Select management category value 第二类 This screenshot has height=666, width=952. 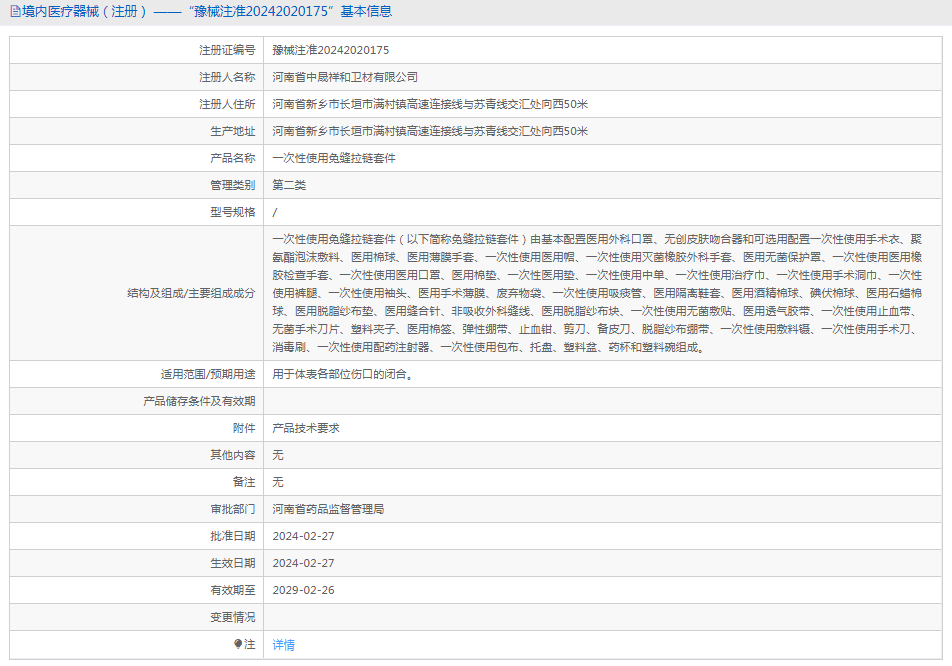[x=289, y=185]
